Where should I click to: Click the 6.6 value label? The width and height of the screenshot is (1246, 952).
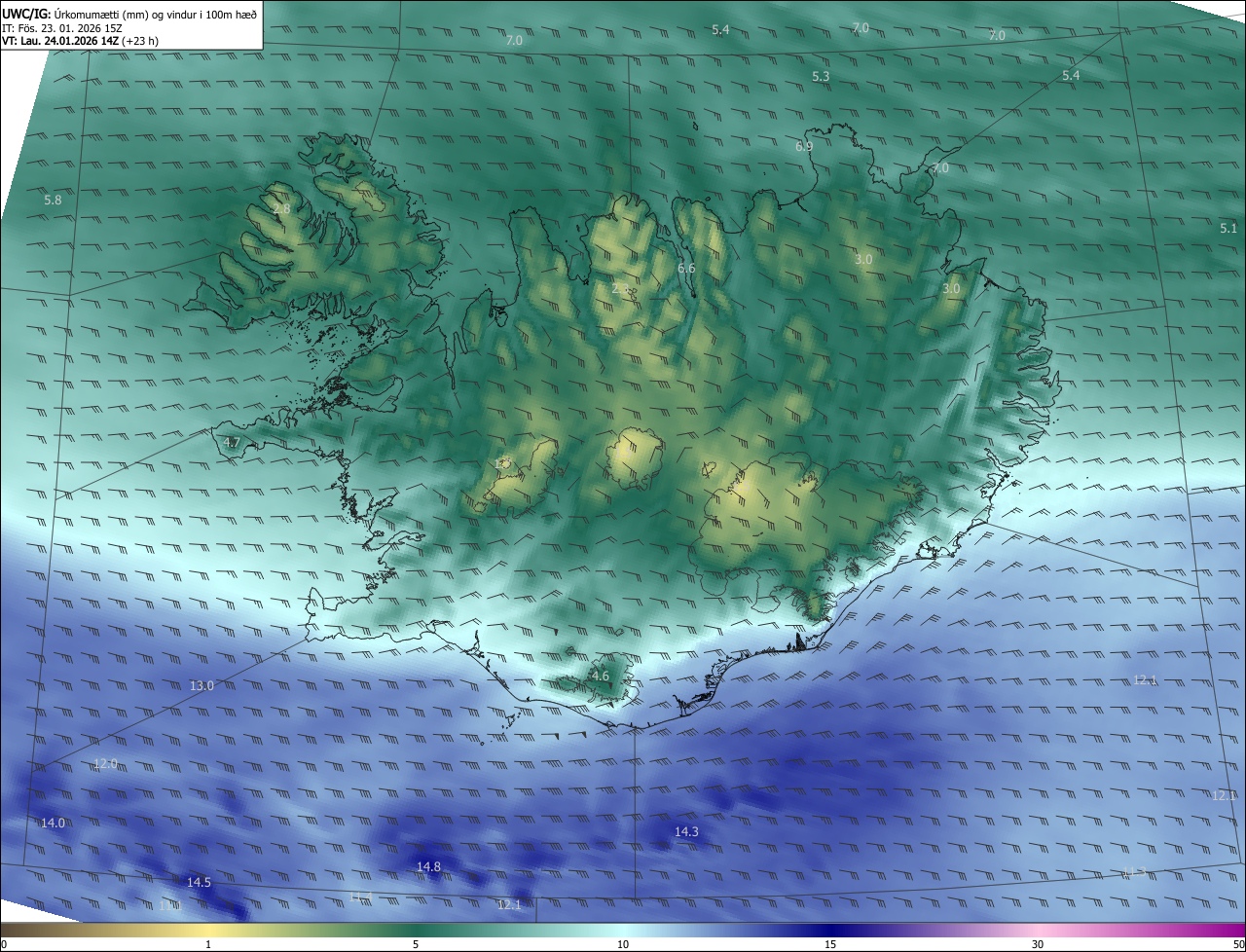[686, 268]
